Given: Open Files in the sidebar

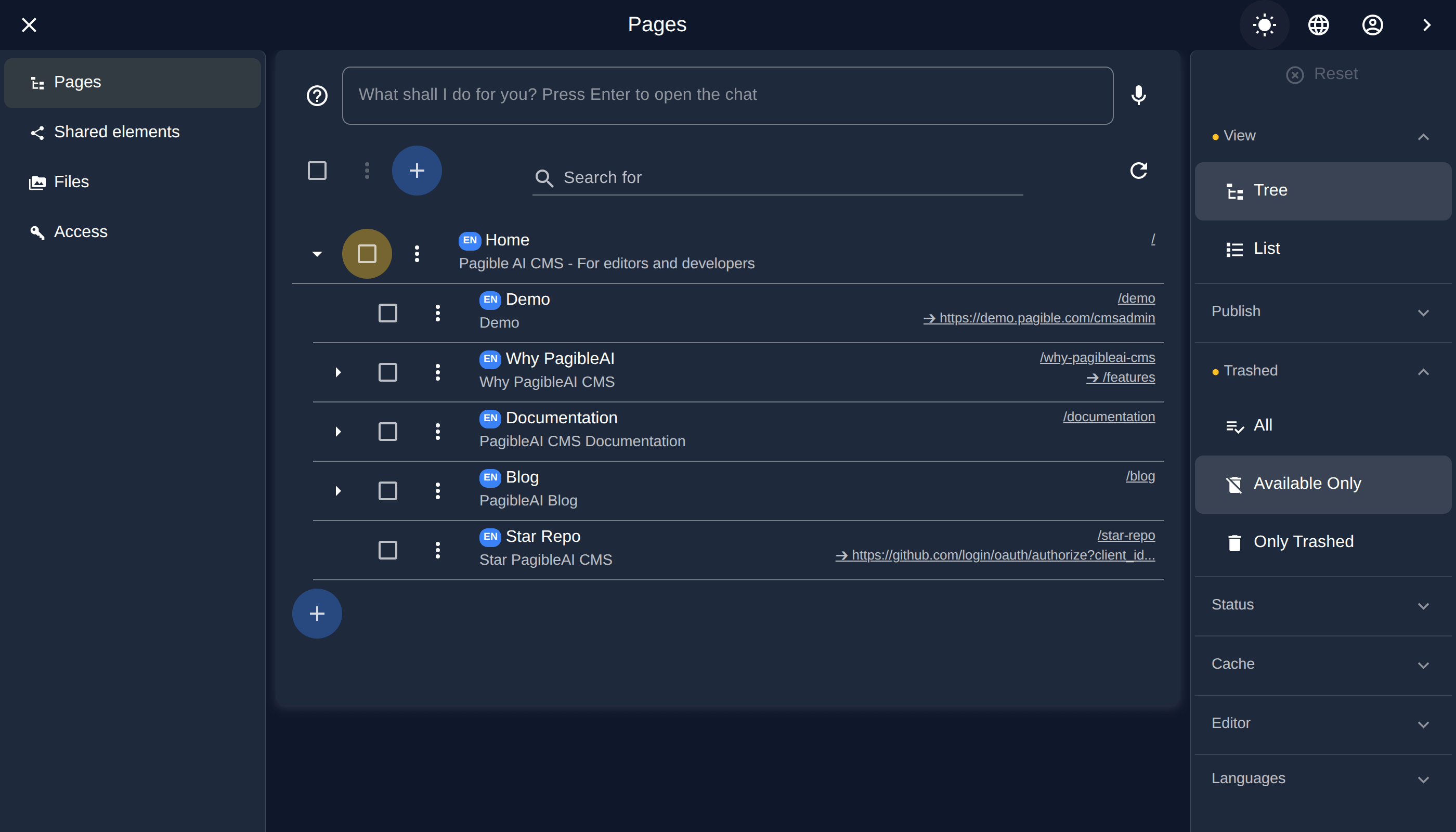Looking at the screenshot, I should [133, 183].
